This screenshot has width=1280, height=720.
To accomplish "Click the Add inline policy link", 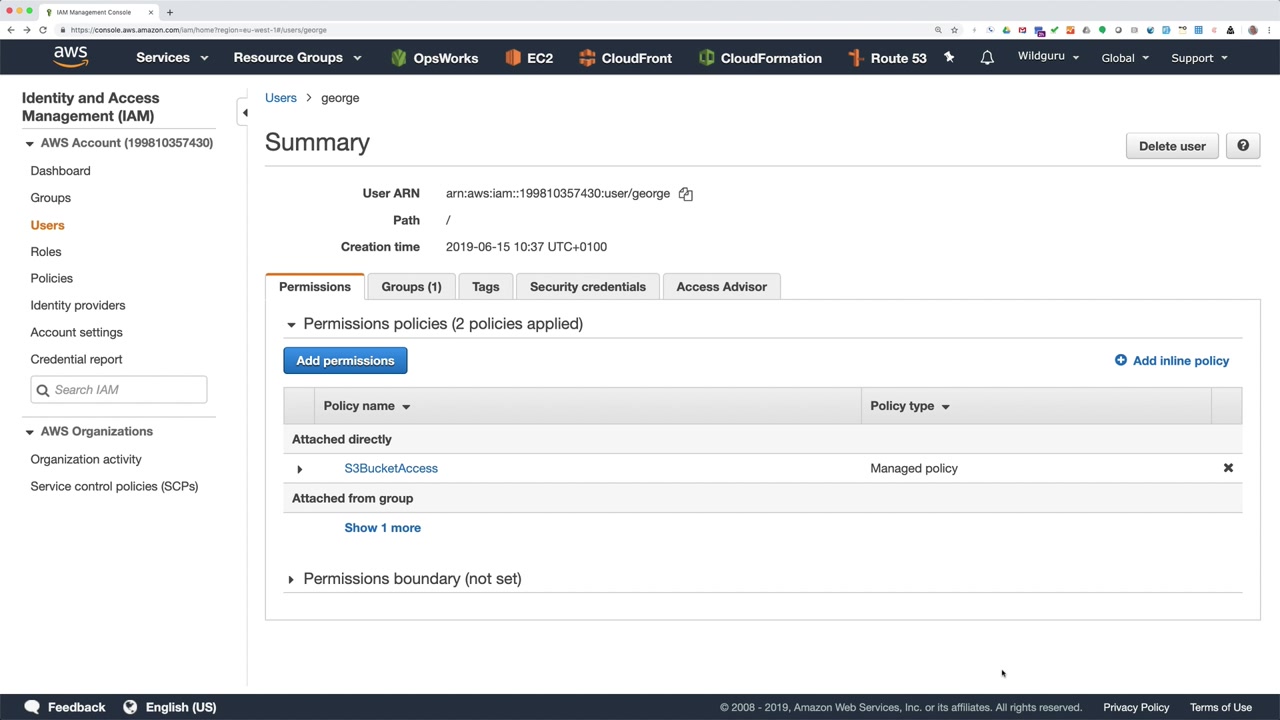I will [x=1172, y=361].
